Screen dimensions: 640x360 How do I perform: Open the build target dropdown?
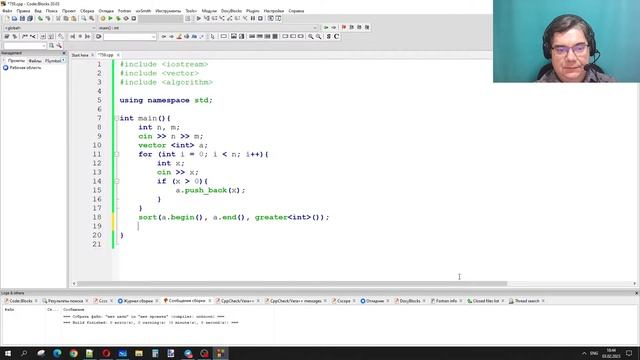point(161,18)
